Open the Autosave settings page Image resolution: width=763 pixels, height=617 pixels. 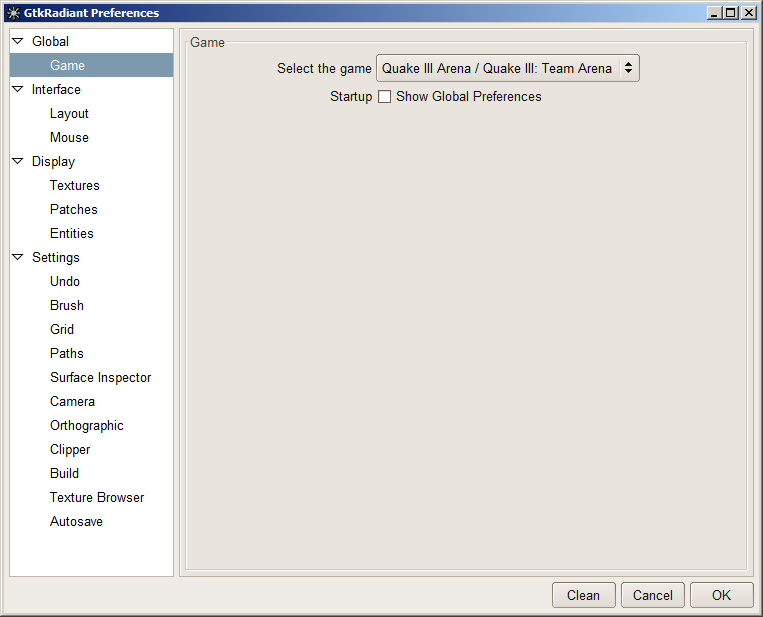click(76, 521)
